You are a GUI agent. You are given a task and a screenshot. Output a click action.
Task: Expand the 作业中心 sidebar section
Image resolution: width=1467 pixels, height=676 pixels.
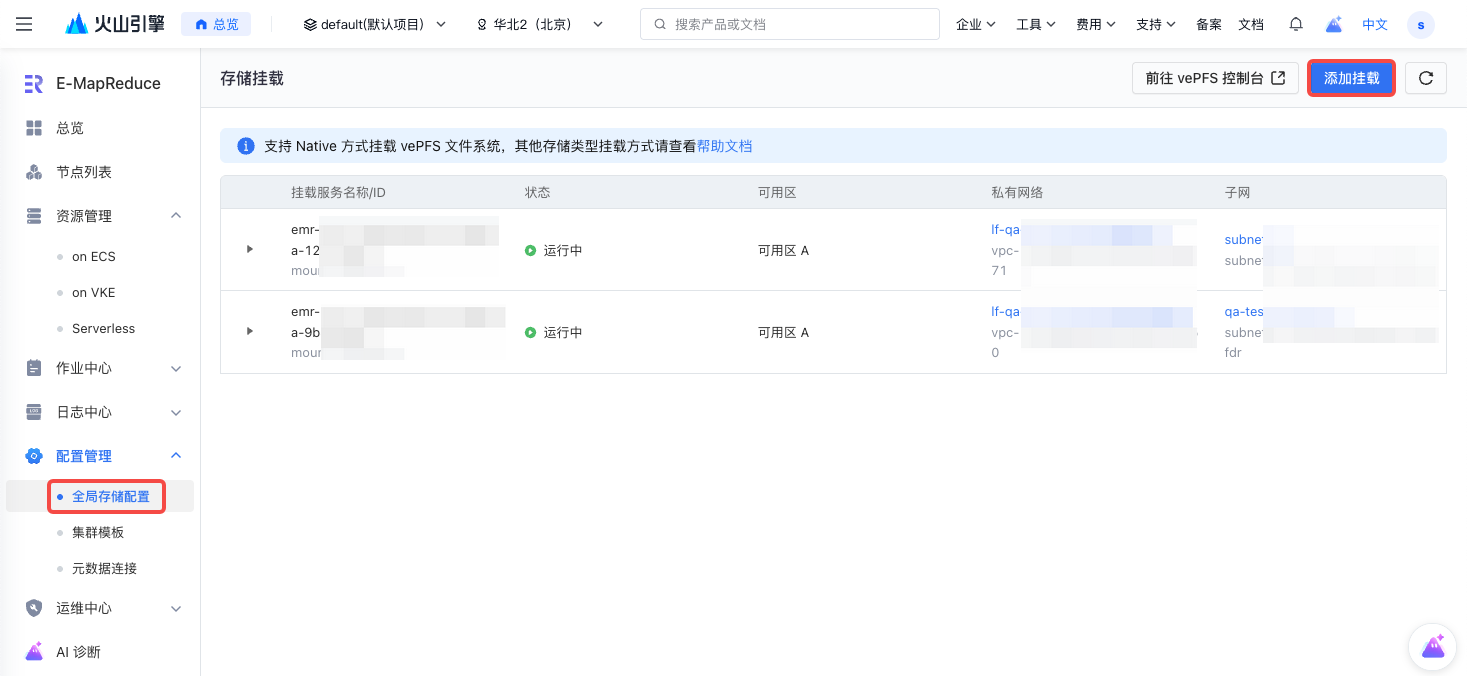click(x=176, y=368)
